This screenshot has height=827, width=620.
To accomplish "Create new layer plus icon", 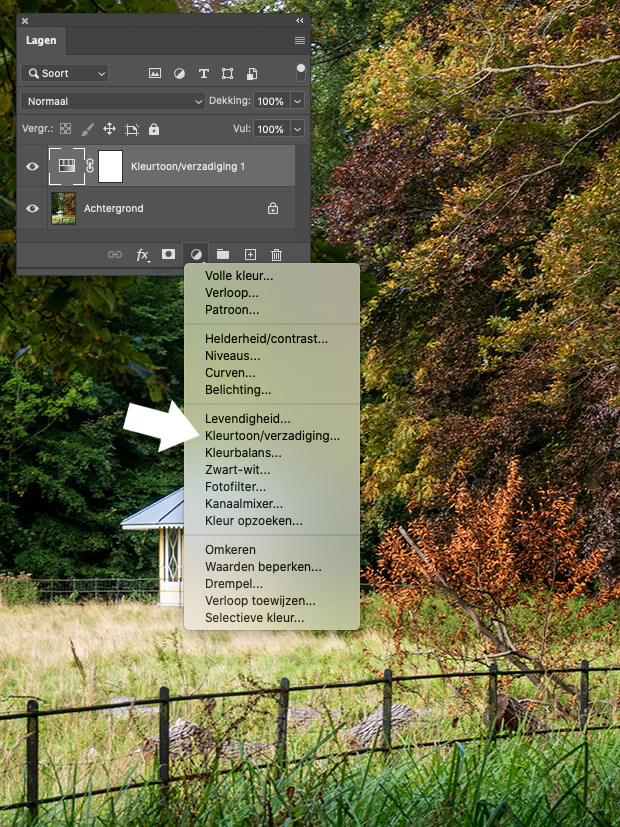I will pyautogui.click(x=250, y=255).
